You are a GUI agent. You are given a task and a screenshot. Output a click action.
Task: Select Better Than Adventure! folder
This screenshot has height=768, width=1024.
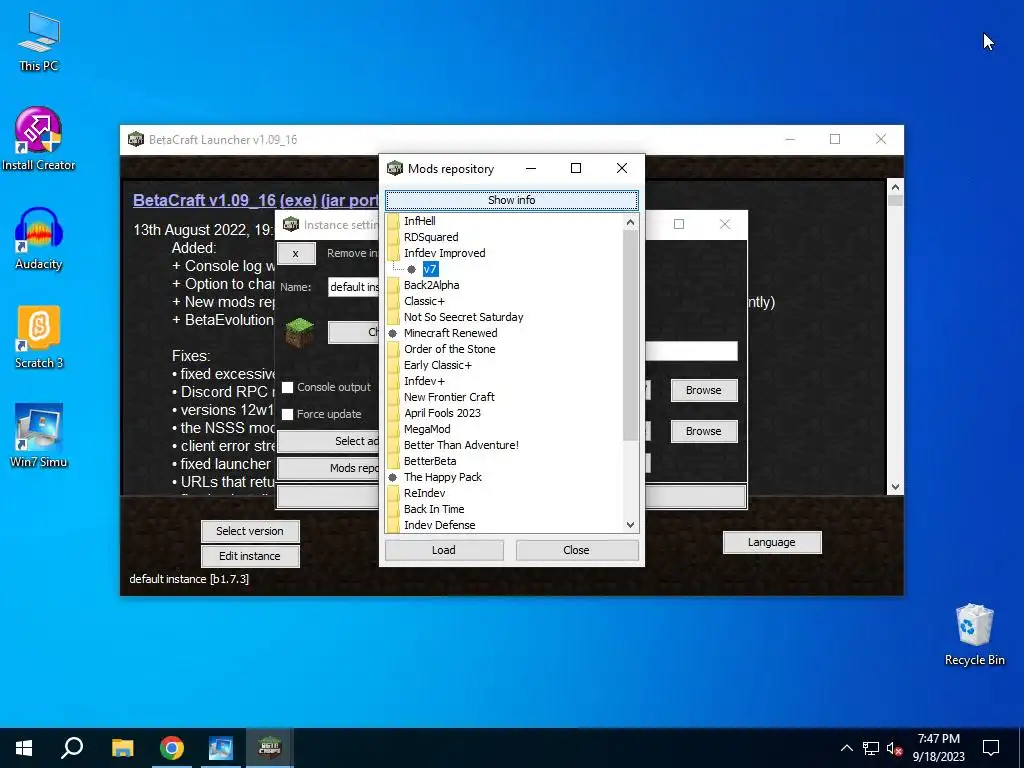(x=461, y=445)
